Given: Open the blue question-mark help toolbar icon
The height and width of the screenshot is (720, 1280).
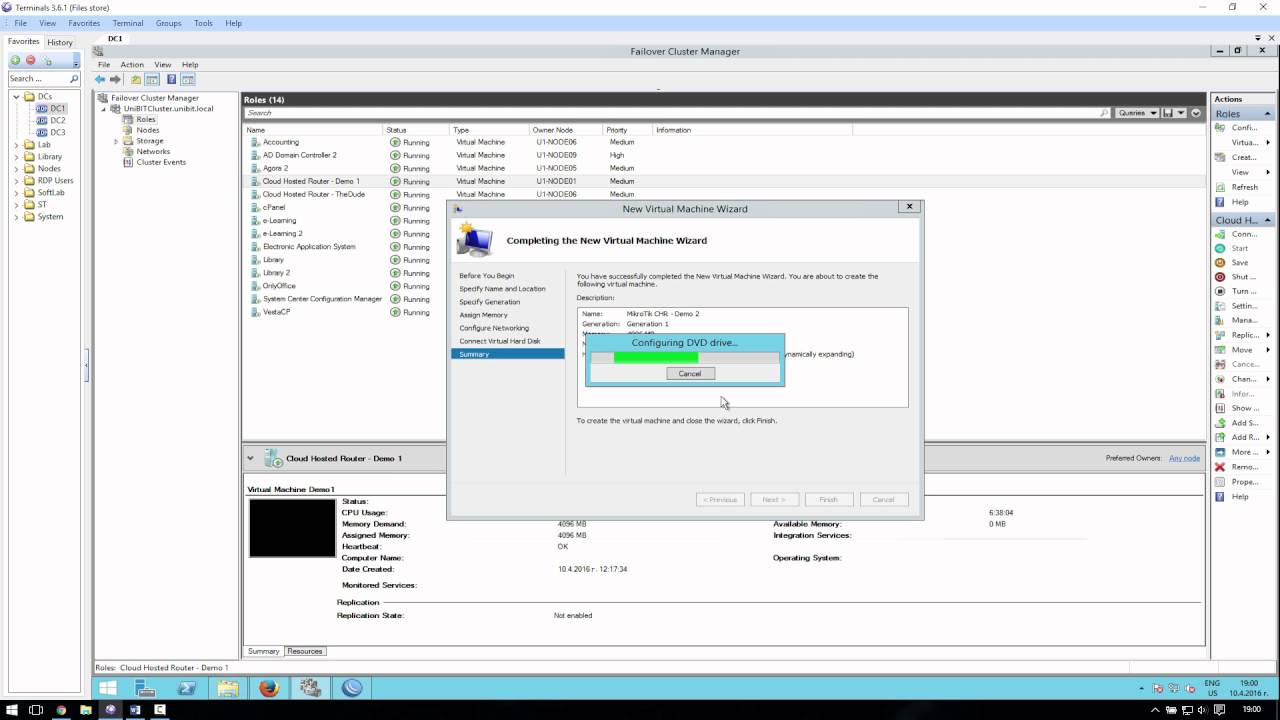Looking at the screenshot, I should point(172,79).
